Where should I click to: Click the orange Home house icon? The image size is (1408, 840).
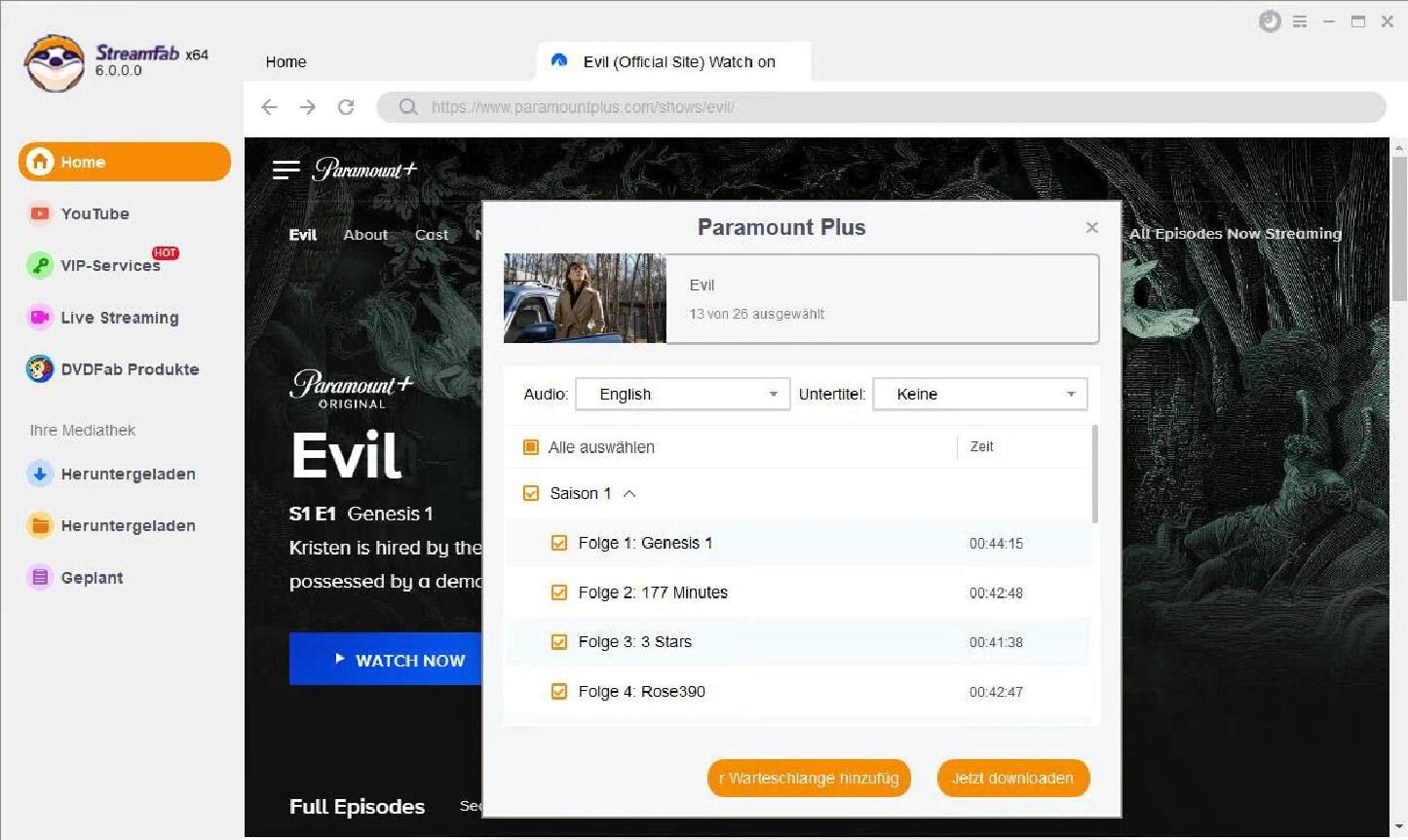tap(40, 162)
